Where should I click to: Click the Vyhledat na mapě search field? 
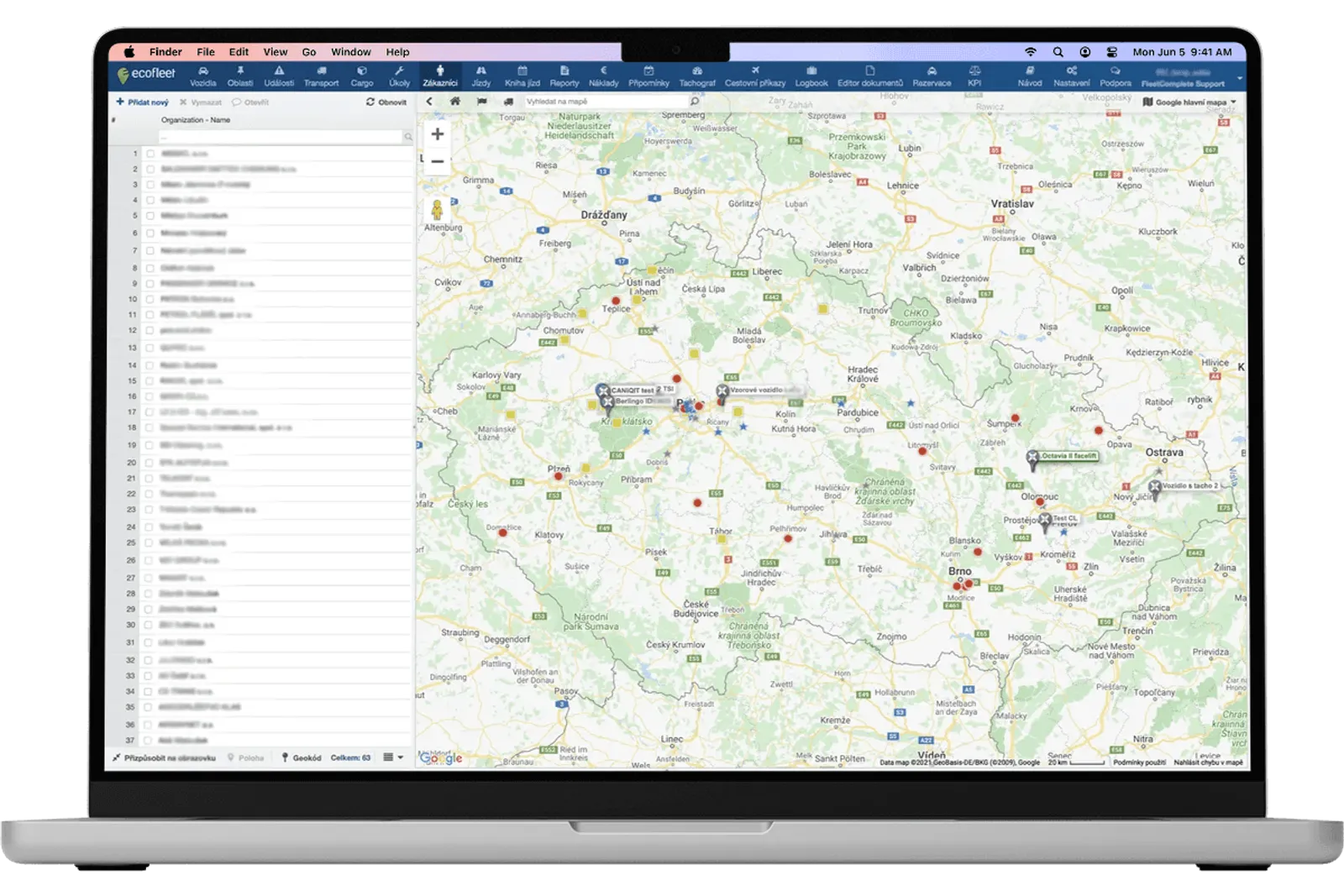605,102
